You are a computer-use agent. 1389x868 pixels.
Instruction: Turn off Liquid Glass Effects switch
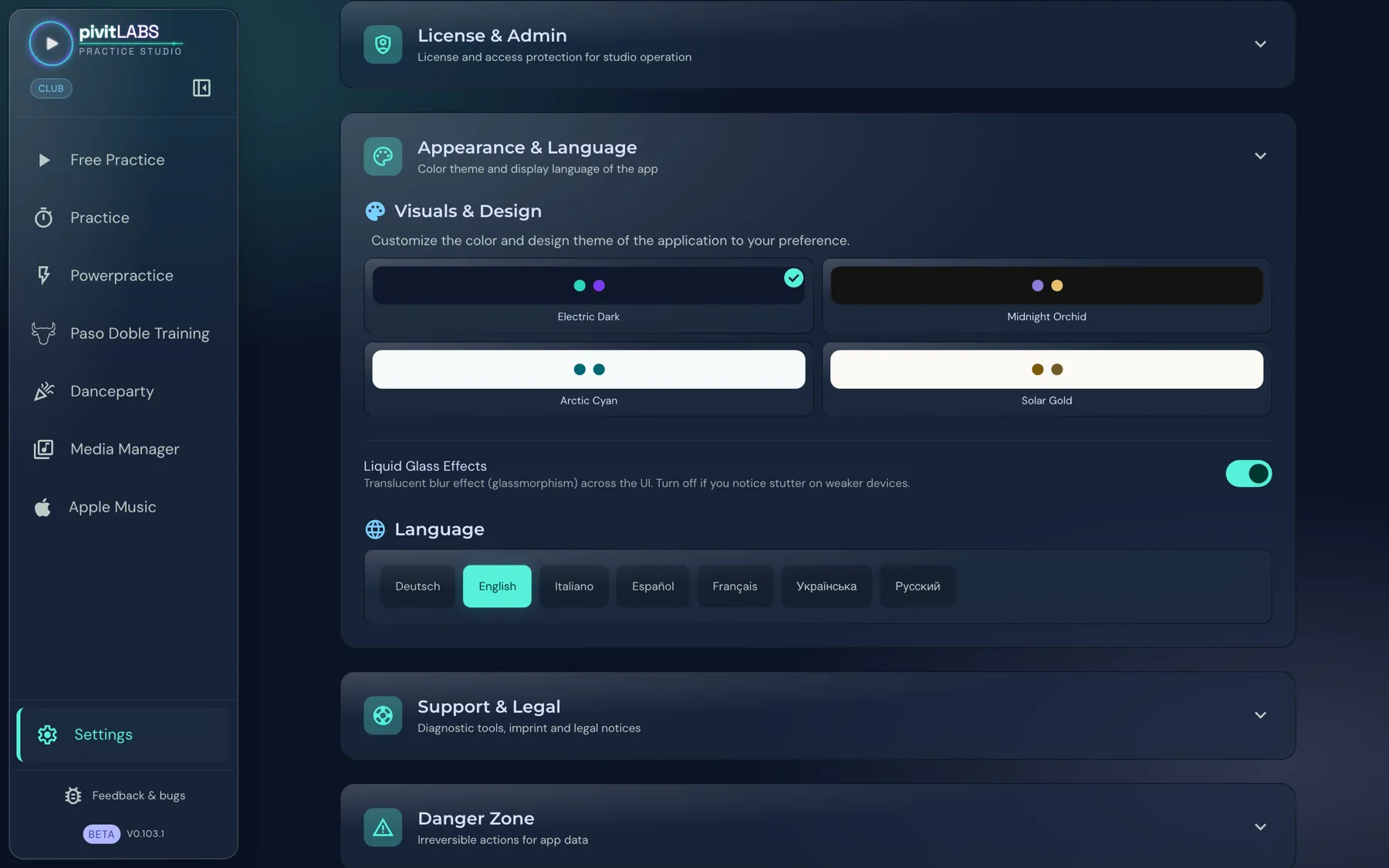1249,474
